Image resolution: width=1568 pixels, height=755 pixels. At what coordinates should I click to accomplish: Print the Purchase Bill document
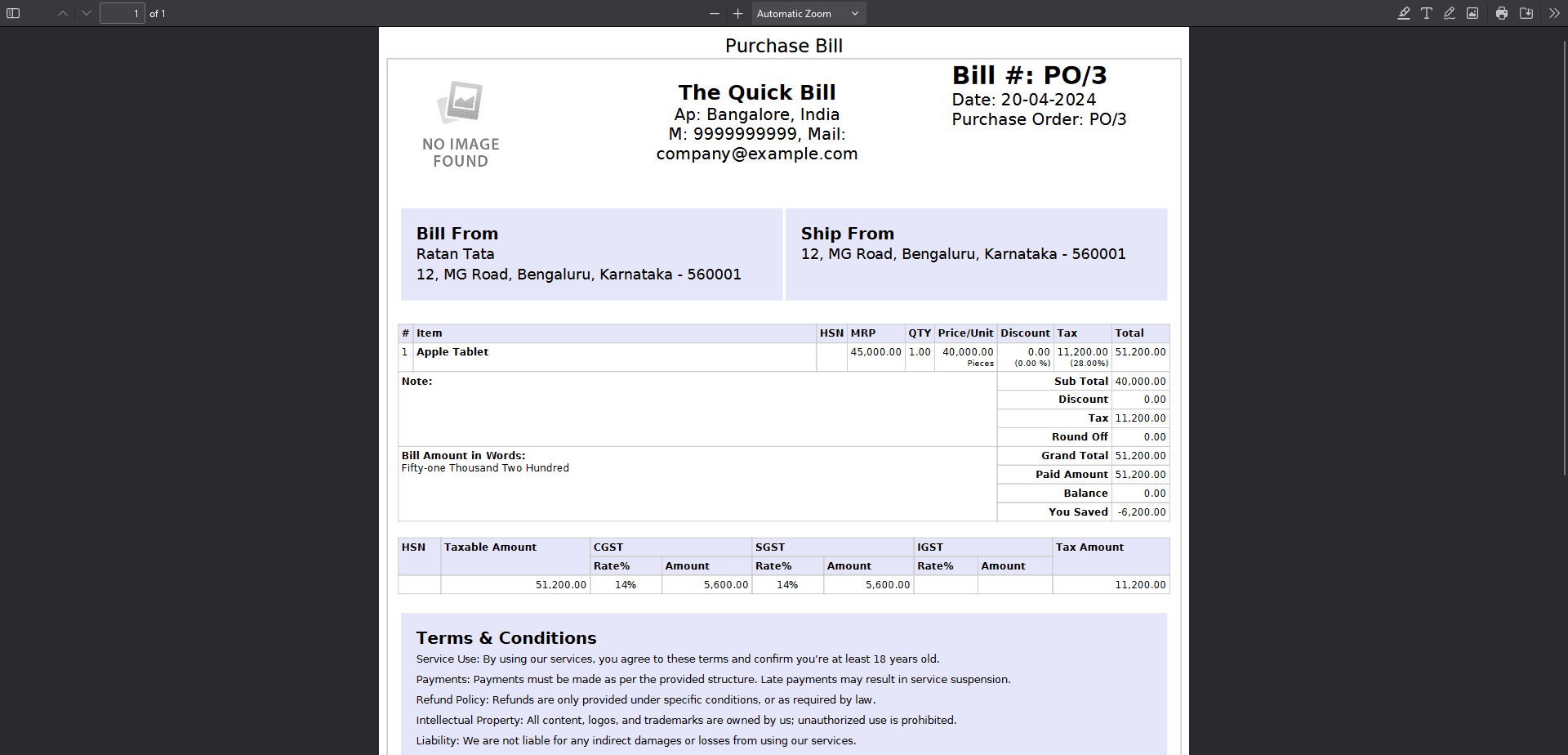(x=1502, y=13)
